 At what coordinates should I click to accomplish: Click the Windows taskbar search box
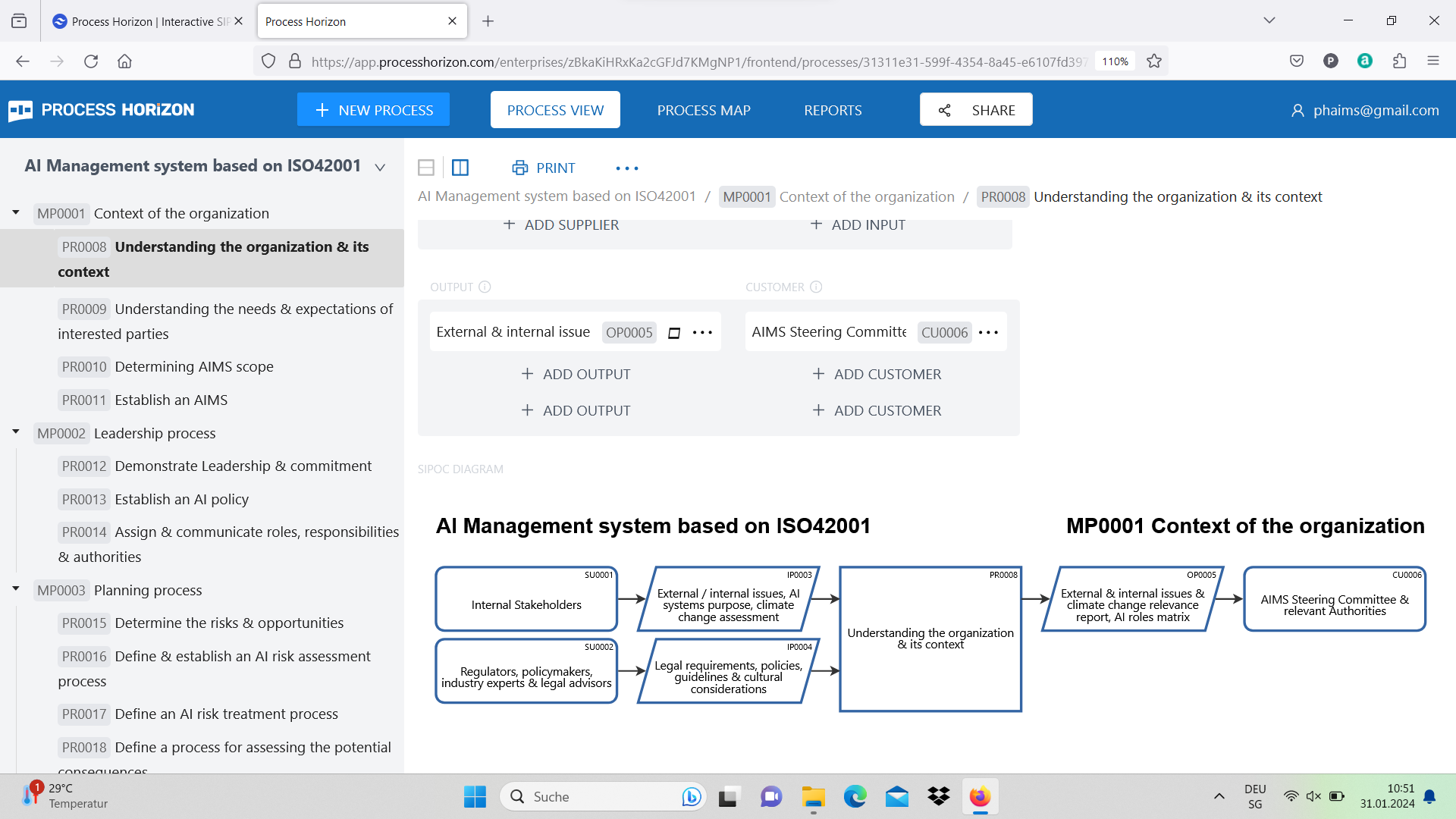tap(603, 797)
